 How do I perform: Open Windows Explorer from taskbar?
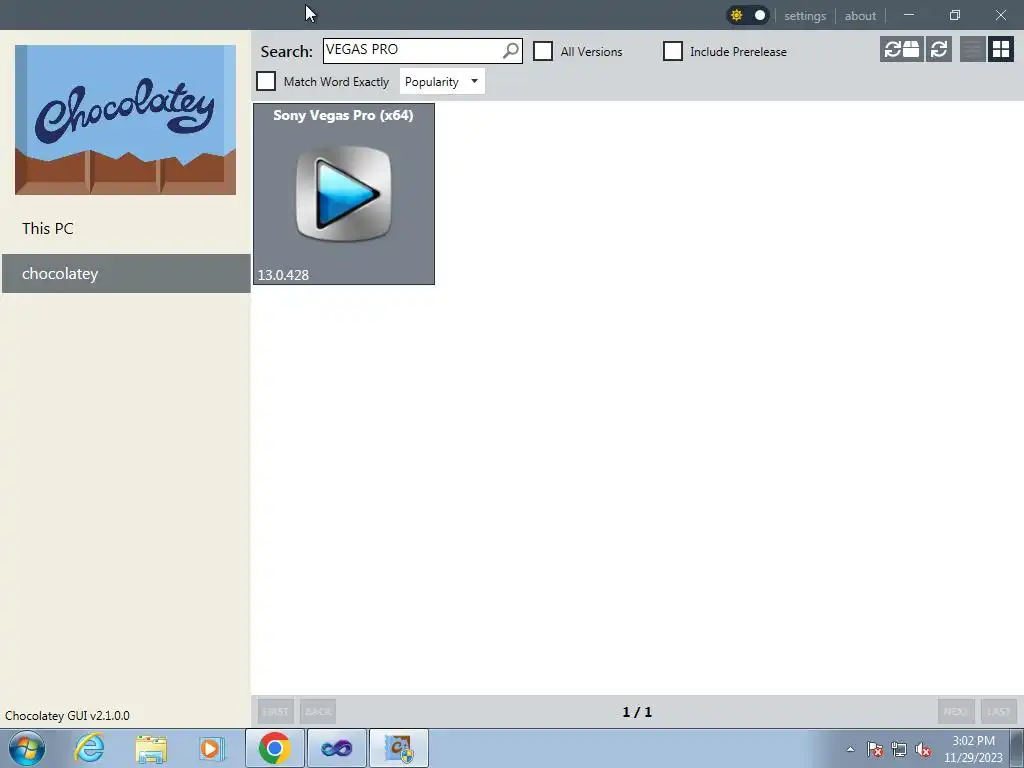(151, 748)
